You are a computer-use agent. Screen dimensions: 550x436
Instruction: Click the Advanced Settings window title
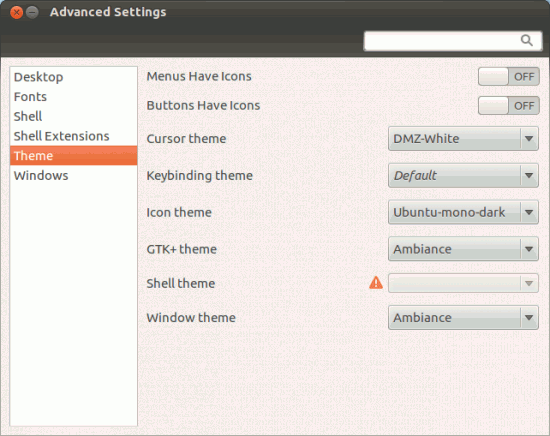pos(108,12)
